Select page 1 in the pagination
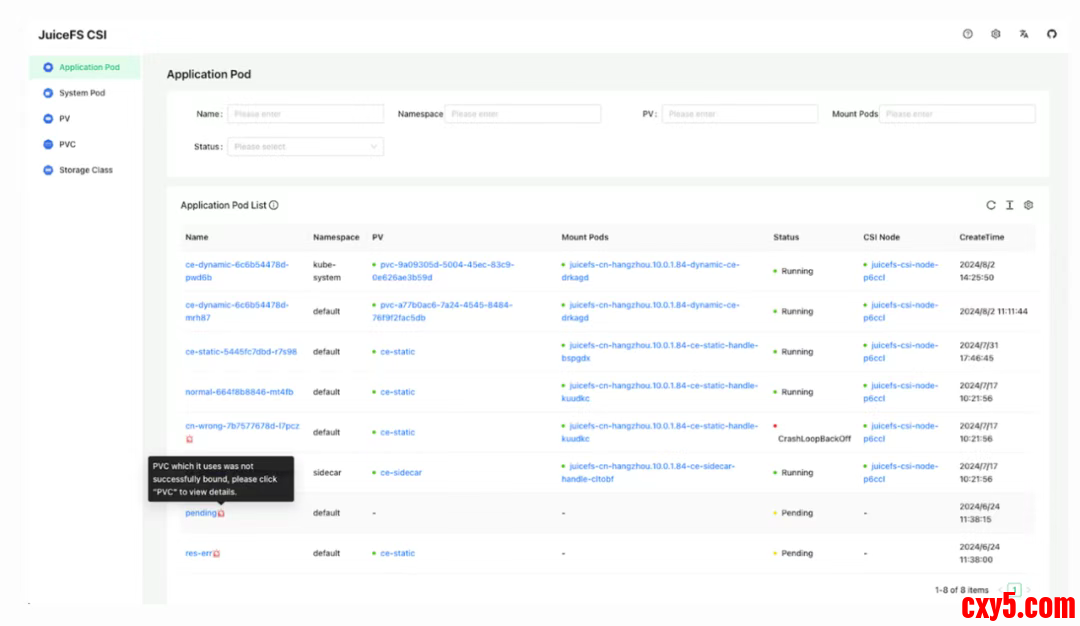 pyautogui.click(x=1014, y=590)
